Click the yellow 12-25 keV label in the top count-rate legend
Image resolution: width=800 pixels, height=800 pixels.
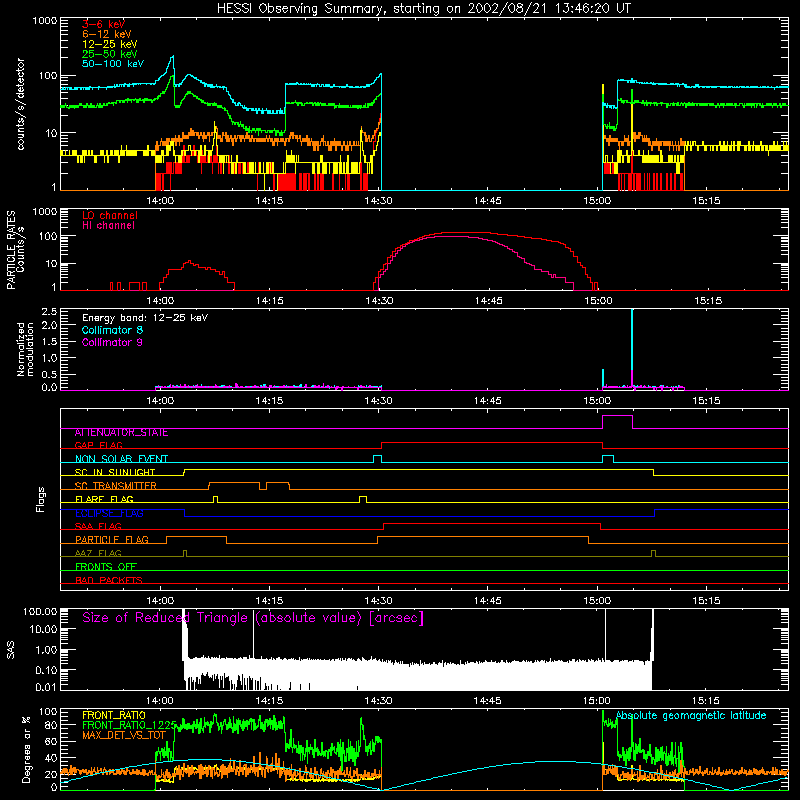[110, 44]
